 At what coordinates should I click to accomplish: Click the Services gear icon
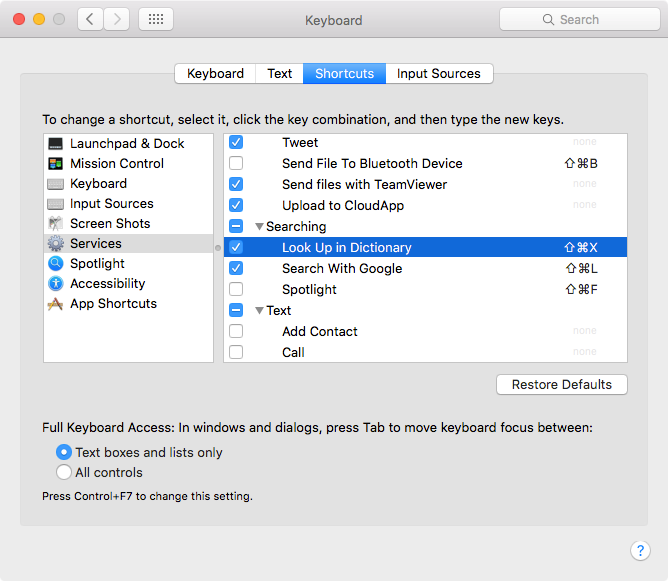(55, 244)
